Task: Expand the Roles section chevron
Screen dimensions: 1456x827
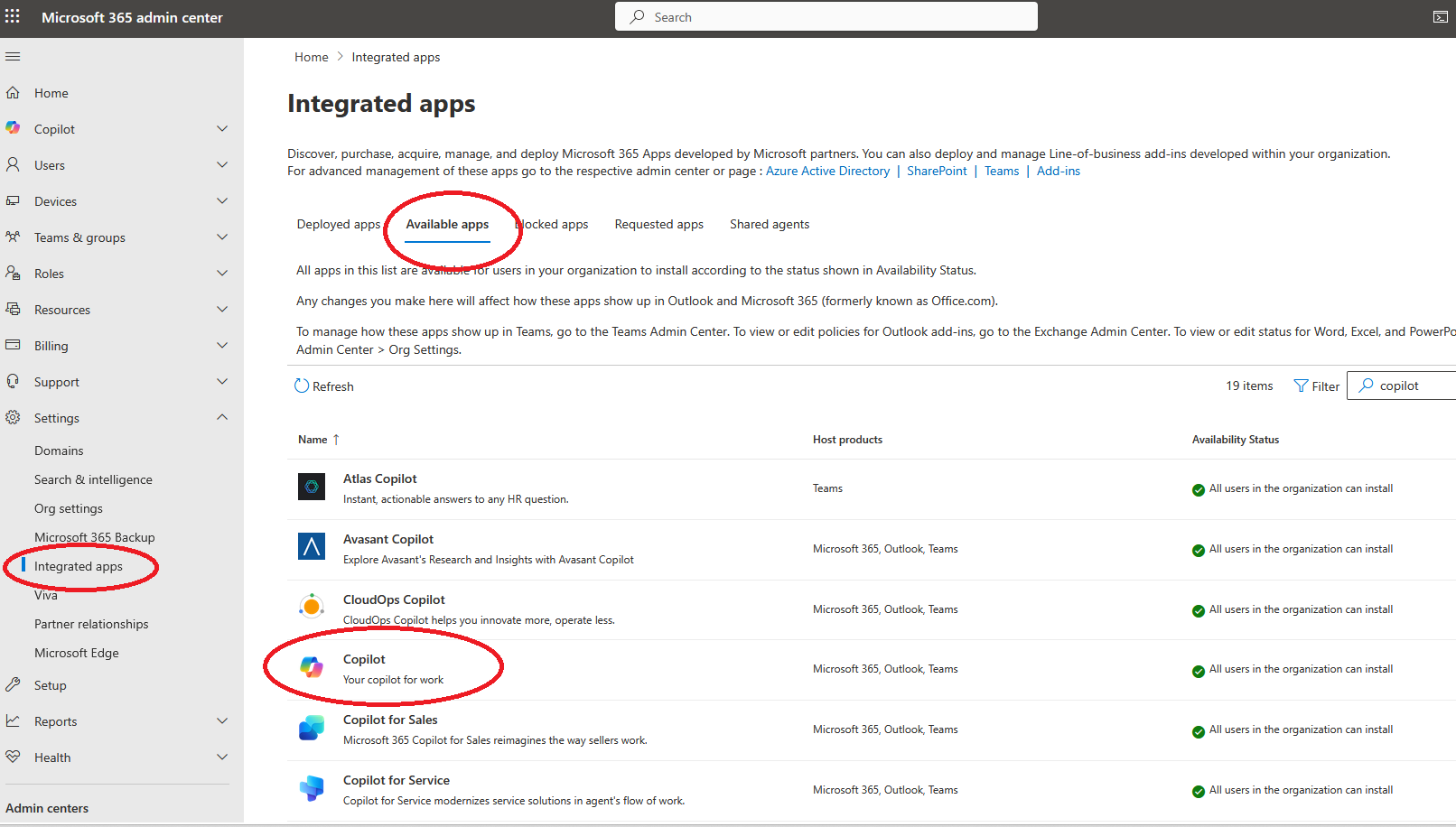Action: tap(222, 274)
